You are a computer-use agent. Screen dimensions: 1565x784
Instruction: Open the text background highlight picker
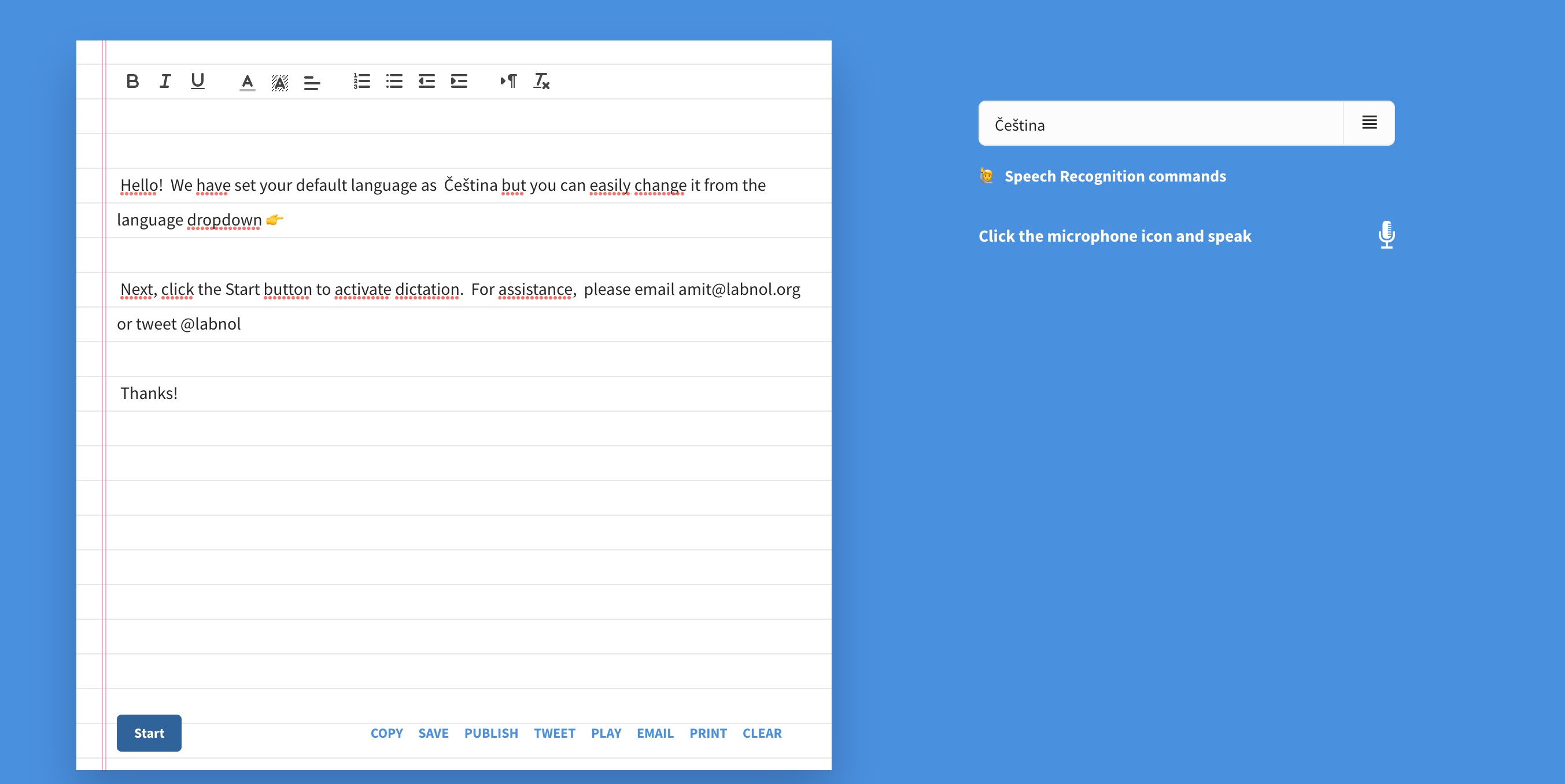[x=279, y=82]
